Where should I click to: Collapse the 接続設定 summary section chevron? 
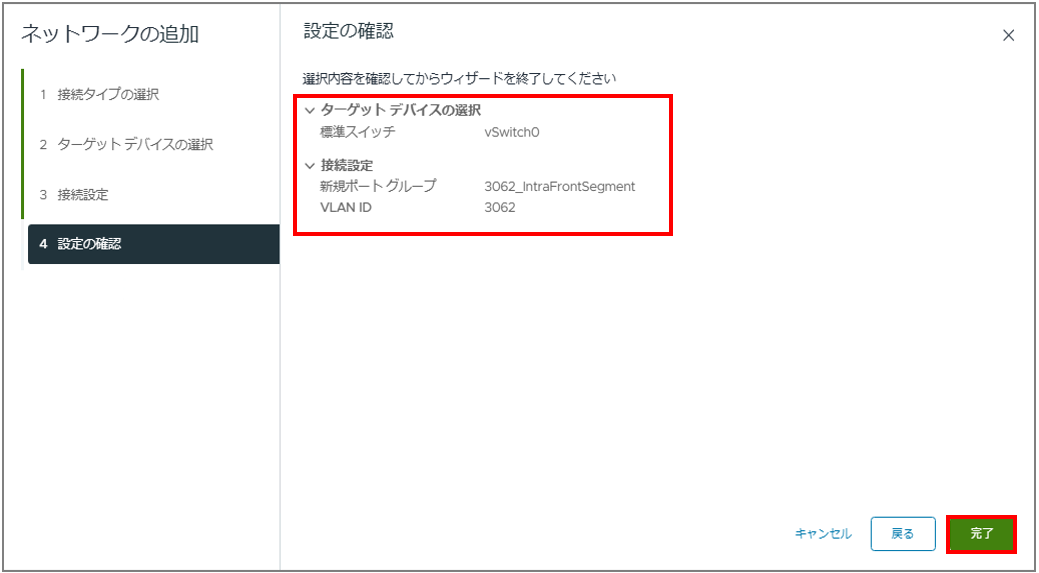[x=309, y=166]
